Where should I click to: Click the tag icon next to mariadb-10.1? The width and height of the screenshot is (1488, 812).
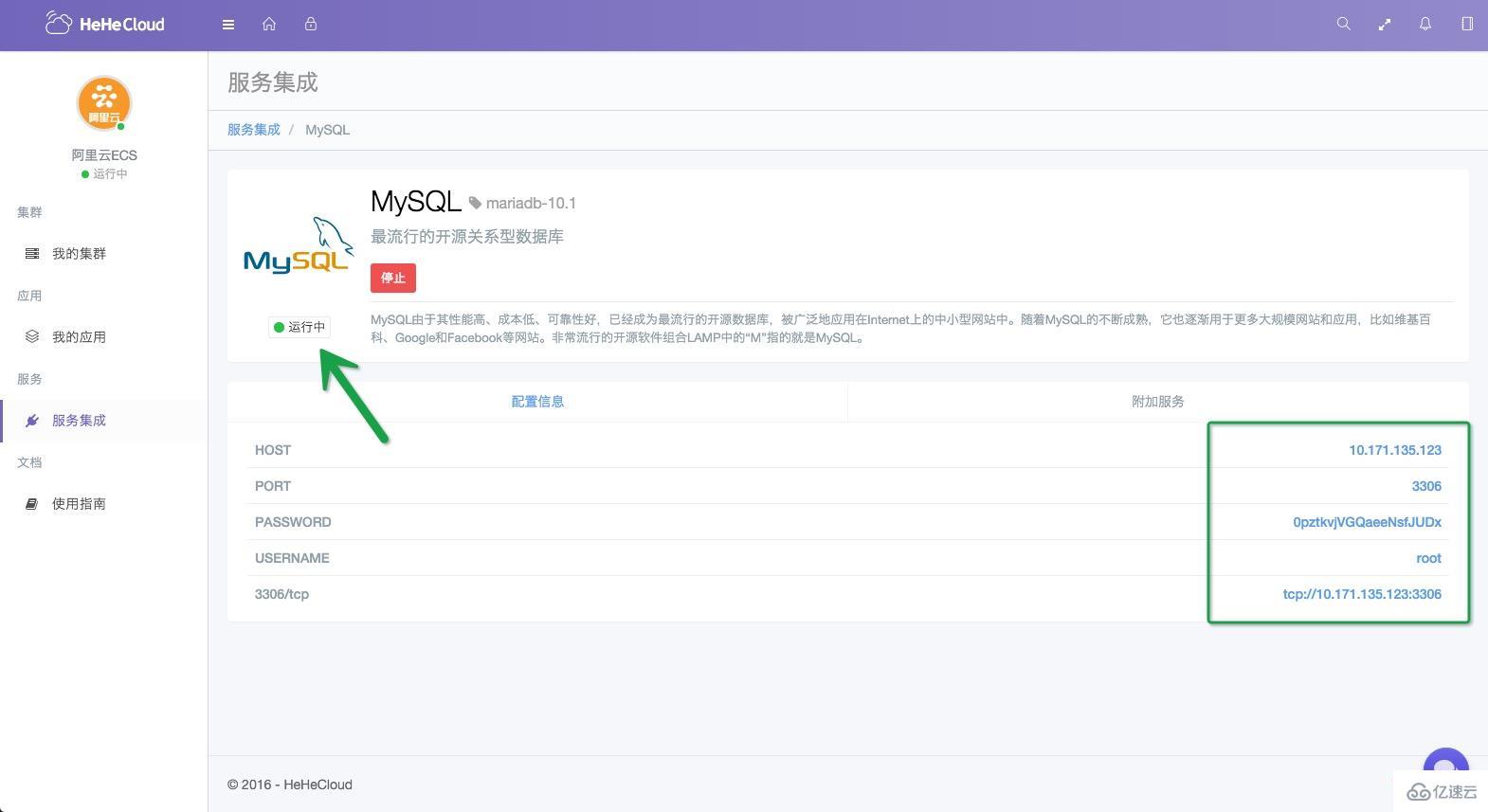(476, 203)
